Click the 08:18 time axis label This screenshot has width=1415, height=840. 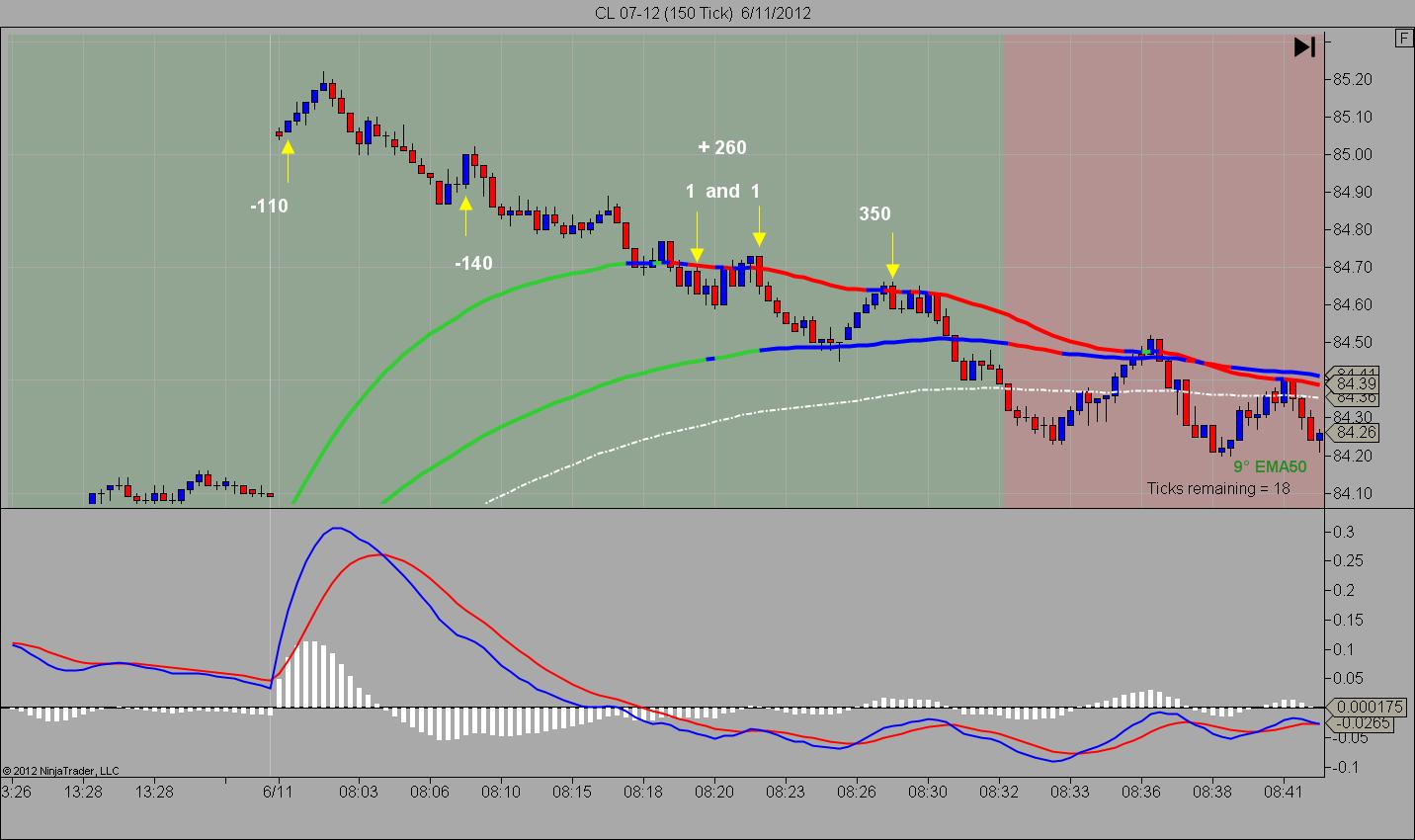643,792
